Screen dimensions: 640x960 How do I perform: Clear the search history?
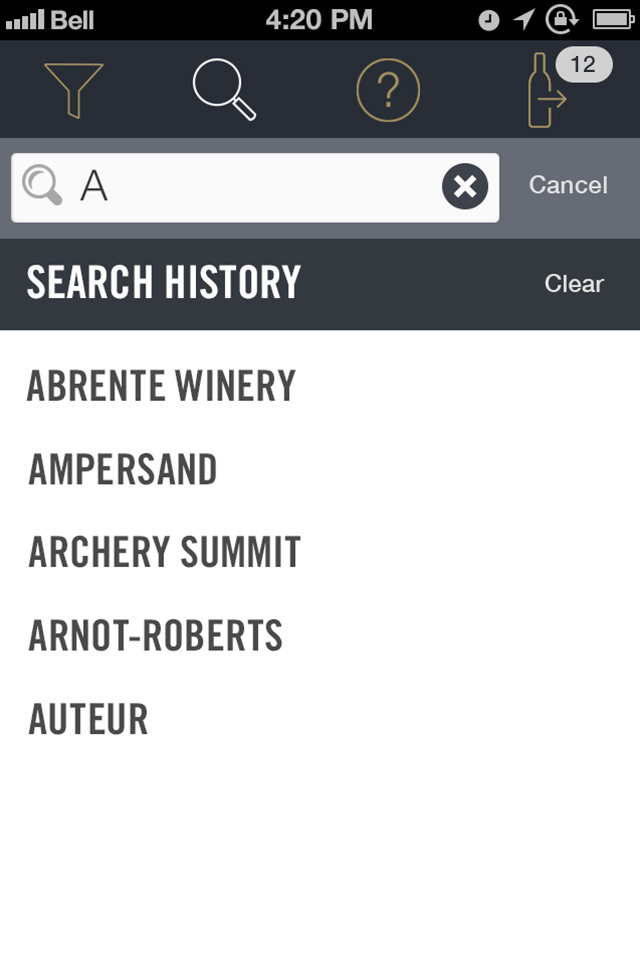574,283
